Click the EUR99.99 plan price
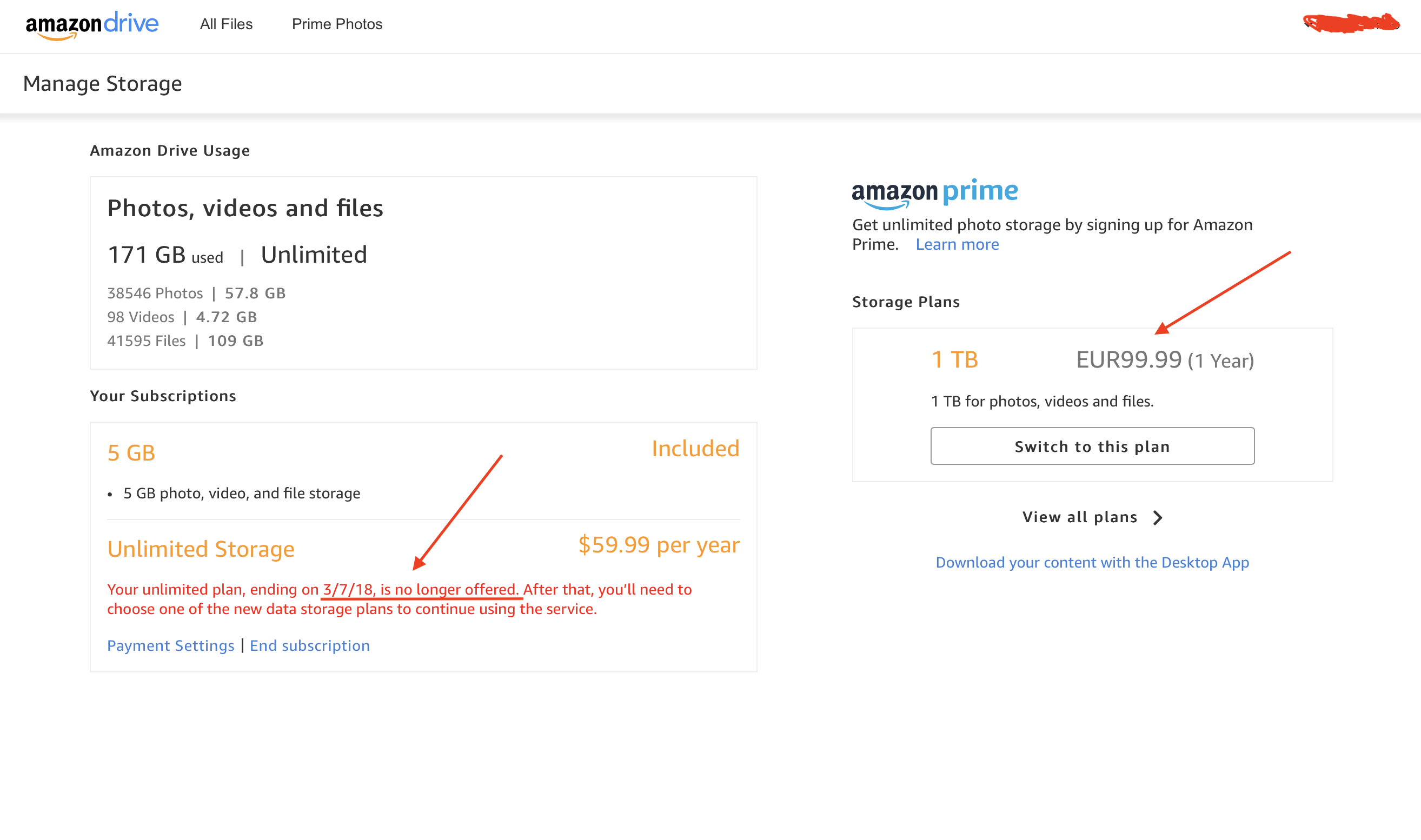1421x840 pixels. coord(1128,360)
